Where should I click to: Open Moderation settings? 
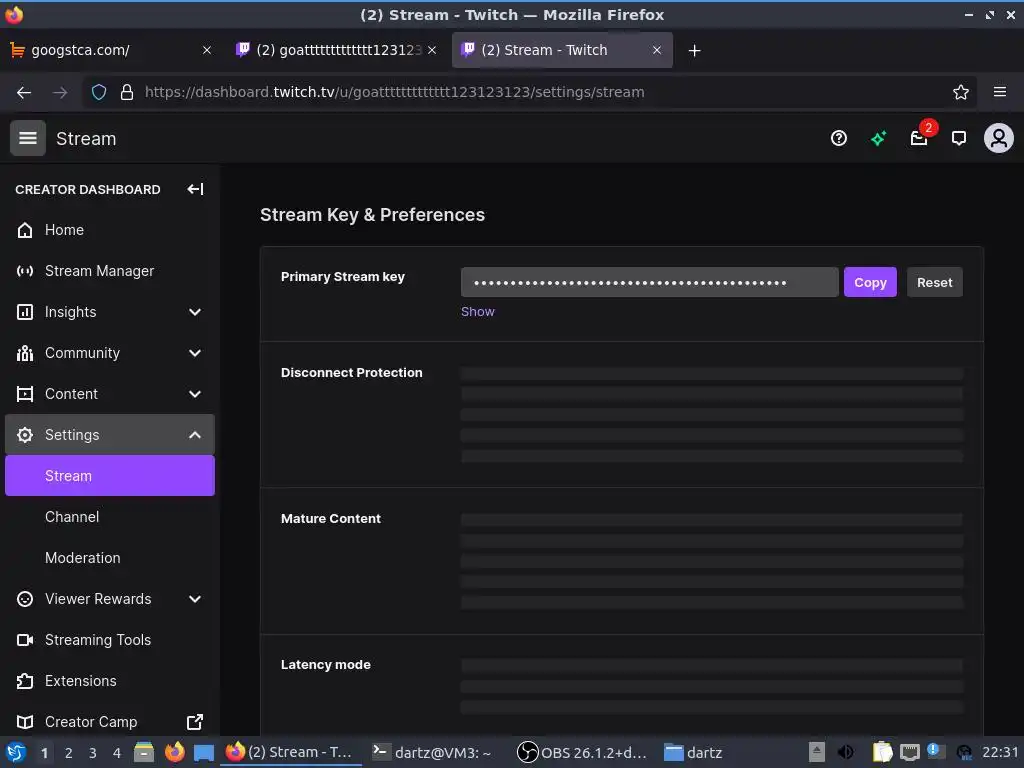110,558
